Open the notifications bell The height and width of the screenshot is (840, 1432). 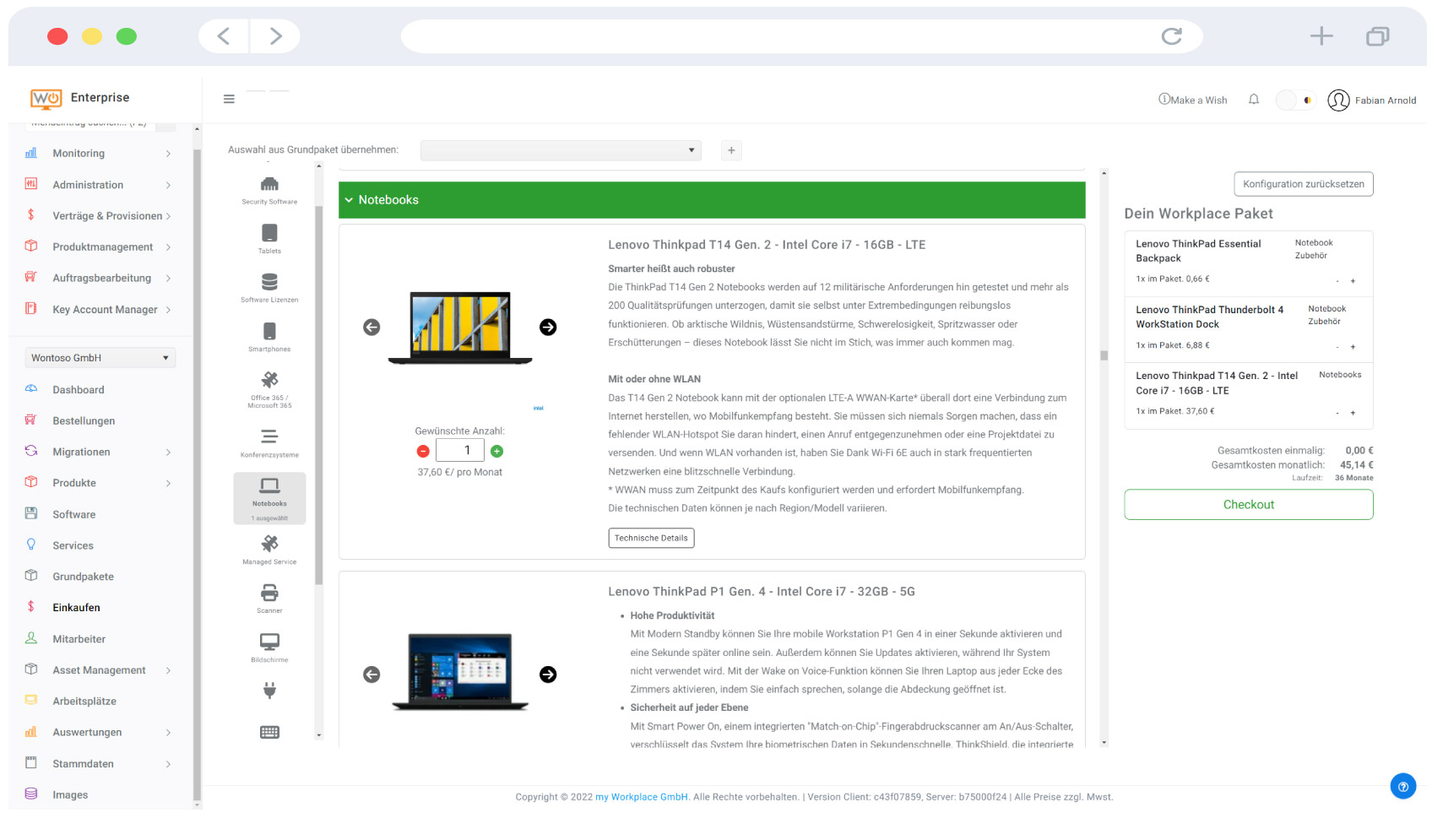coord(1254,99)
